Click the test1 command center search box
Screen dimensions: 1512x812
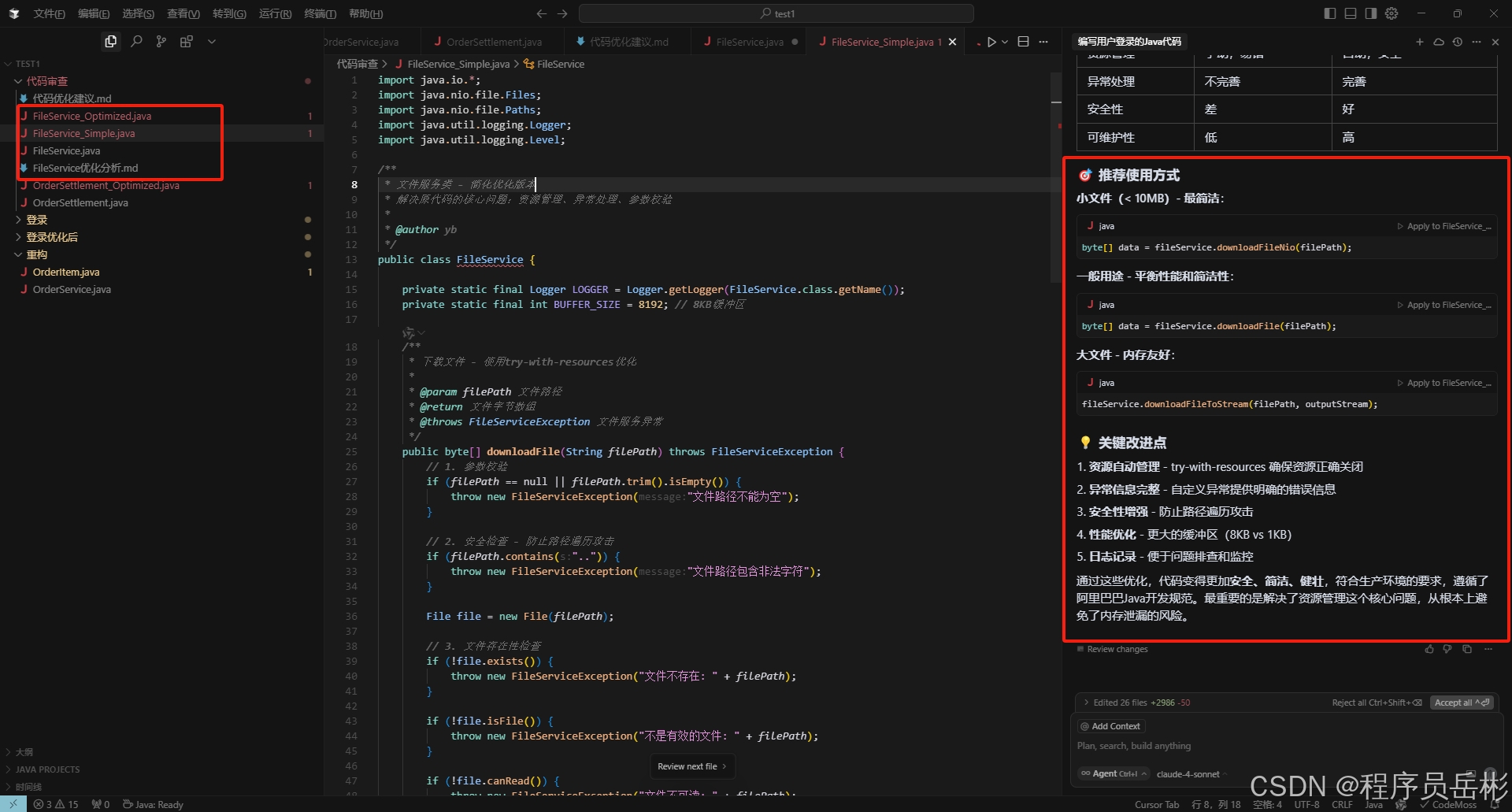[776, 13]
